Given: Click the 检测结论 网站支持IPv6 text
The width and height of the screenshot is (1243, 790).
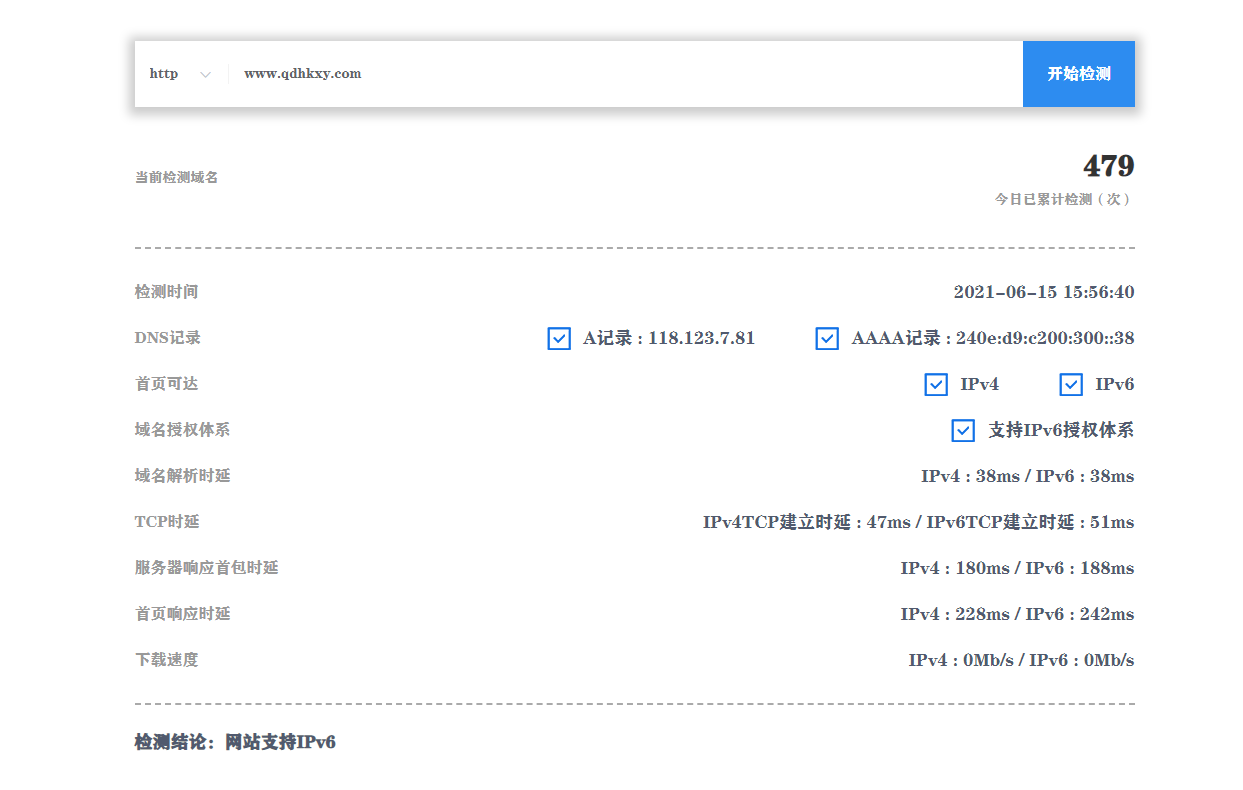Looking at the screenshot, I should pyautogui.click(x=235, y=743).
